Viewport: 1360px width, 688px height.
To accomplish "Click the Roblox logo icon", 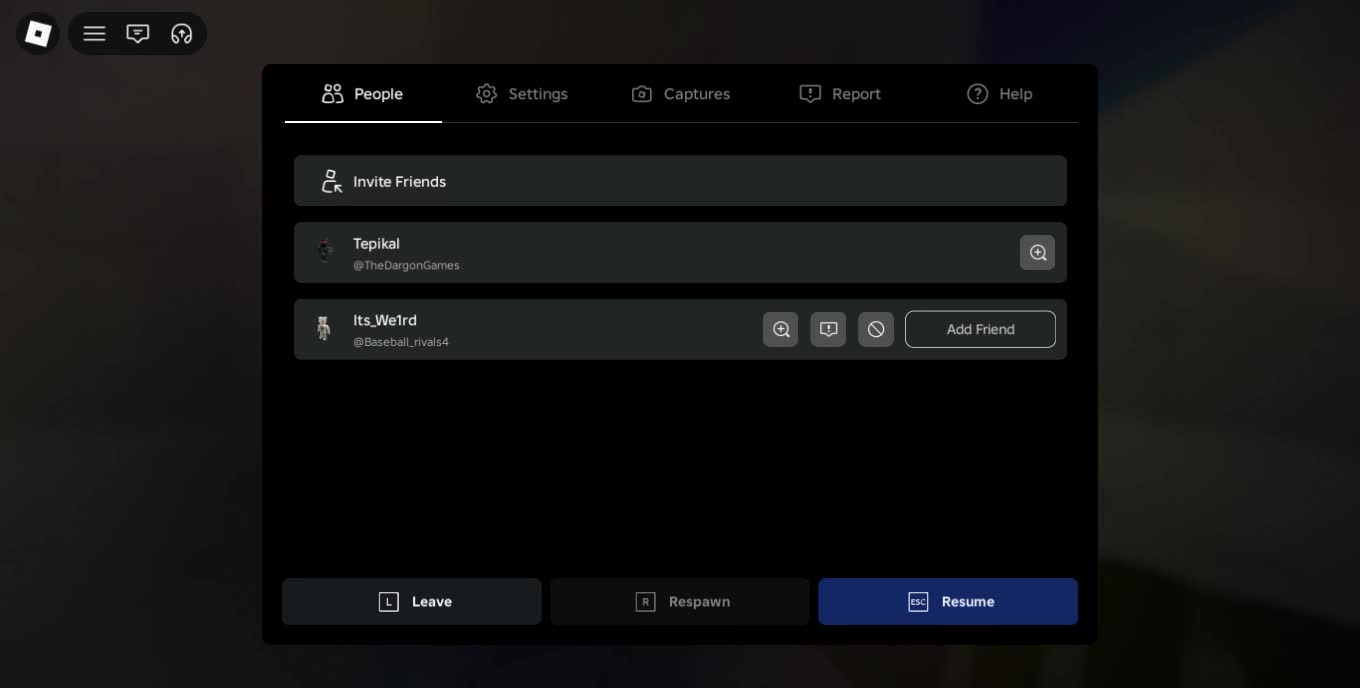I will coord(38,34).
